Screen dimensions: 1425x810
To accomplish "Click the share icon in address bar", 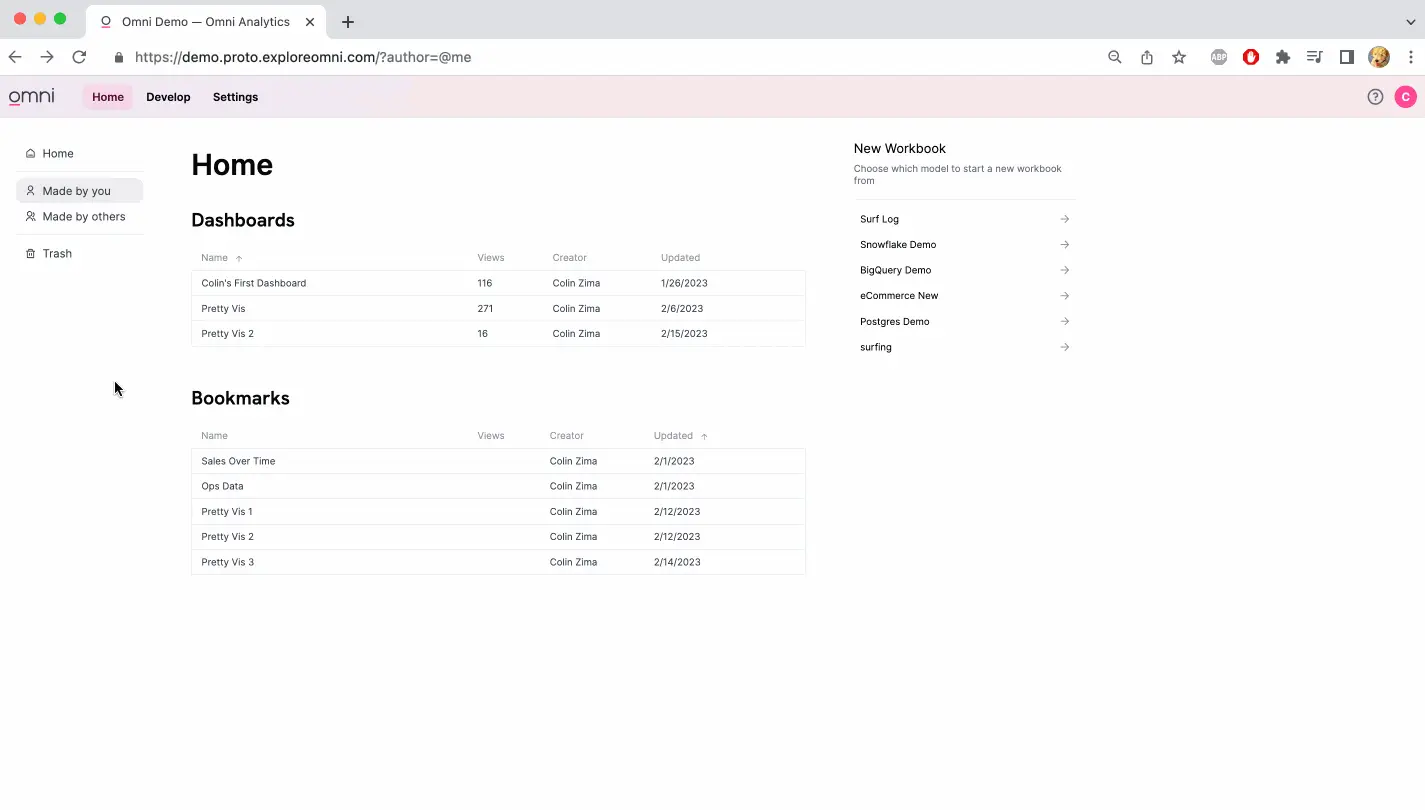I will click(x=1147, y=57).
